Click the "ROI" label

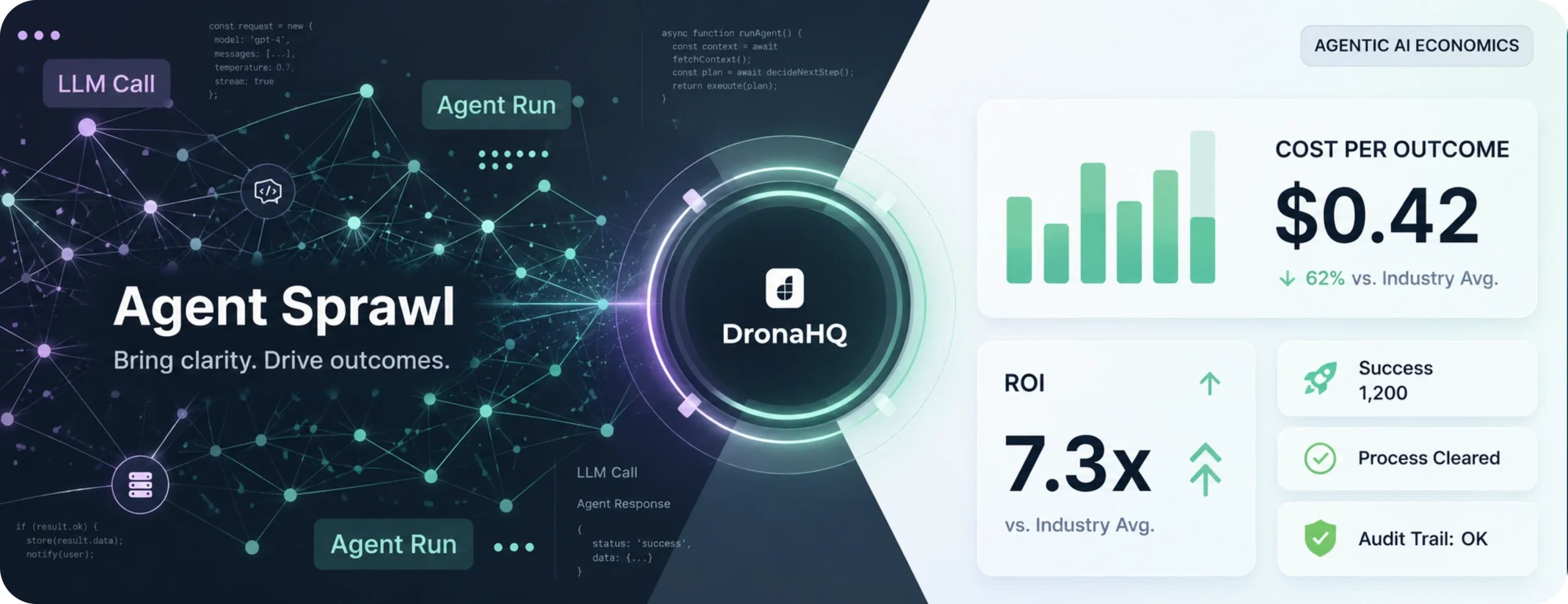tap(1024, 383)
